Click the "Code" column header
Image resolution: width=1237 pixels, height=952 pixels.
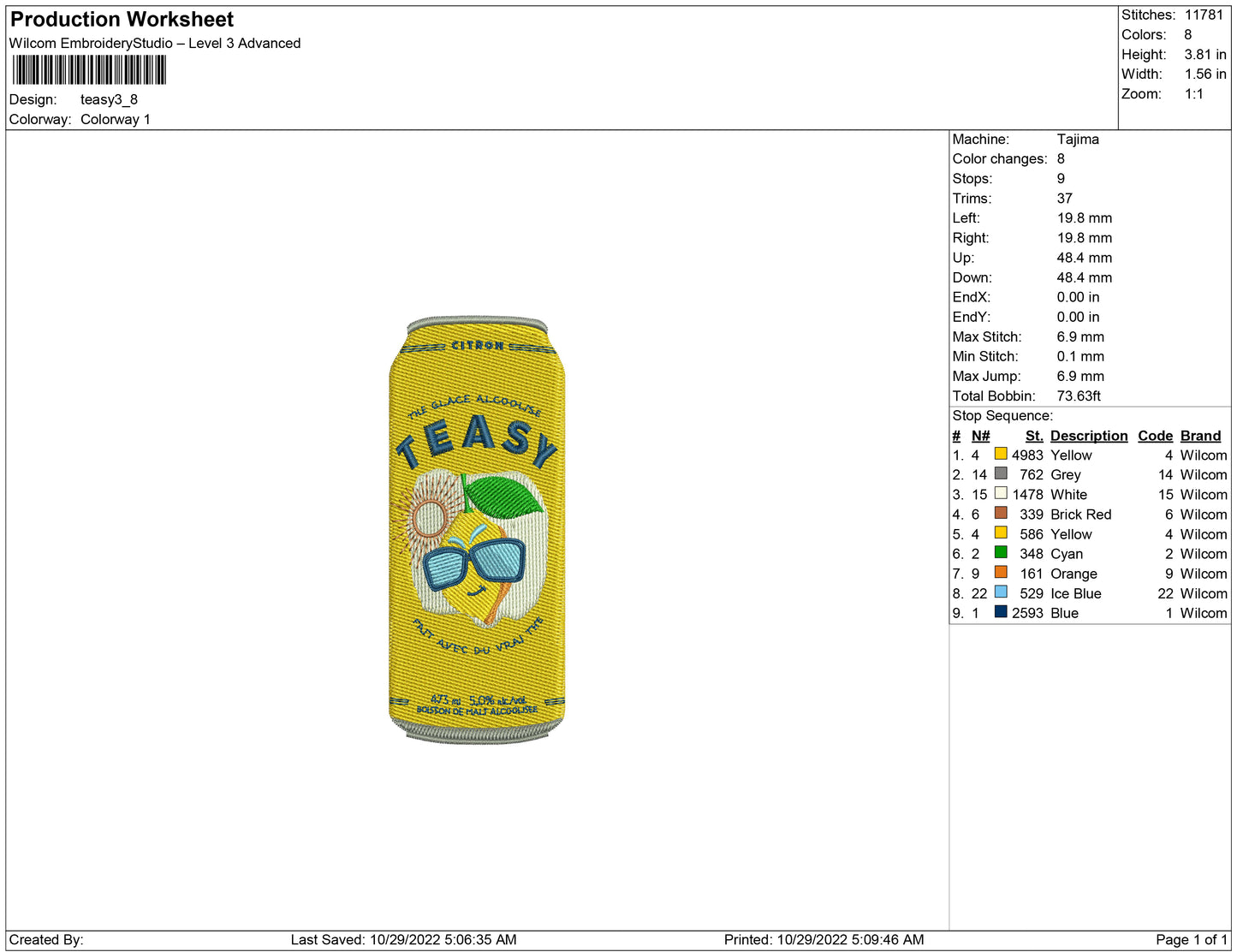pos(1155,435)
